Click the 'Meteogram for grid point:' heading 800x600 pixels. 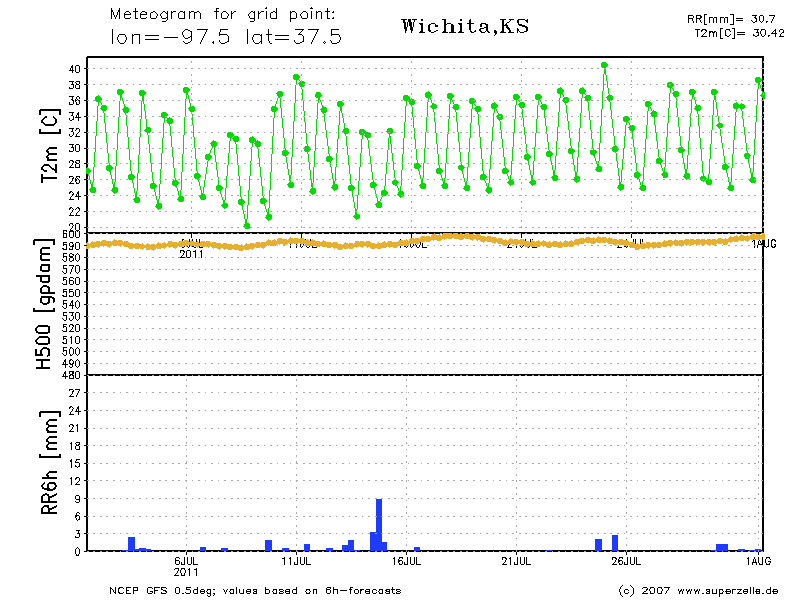[x=222, y=16]
